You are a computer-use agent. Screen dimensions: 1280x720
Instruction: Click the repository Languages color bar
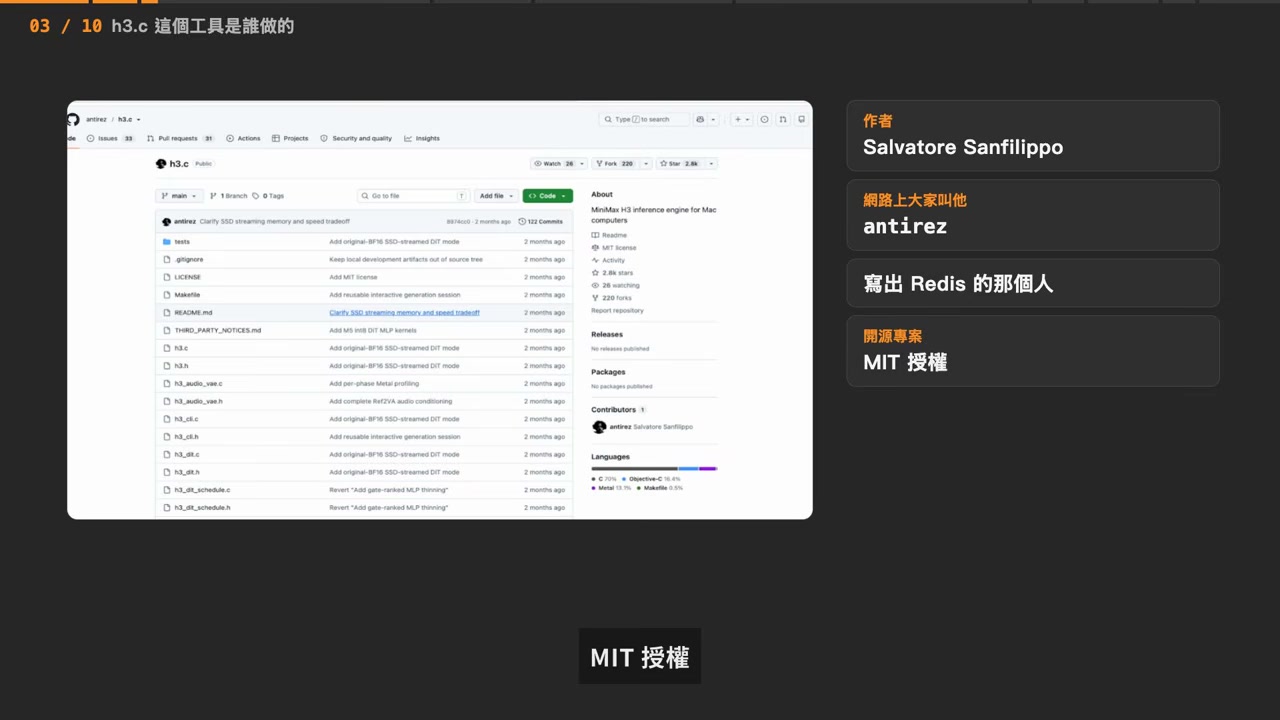click(654, 468)
